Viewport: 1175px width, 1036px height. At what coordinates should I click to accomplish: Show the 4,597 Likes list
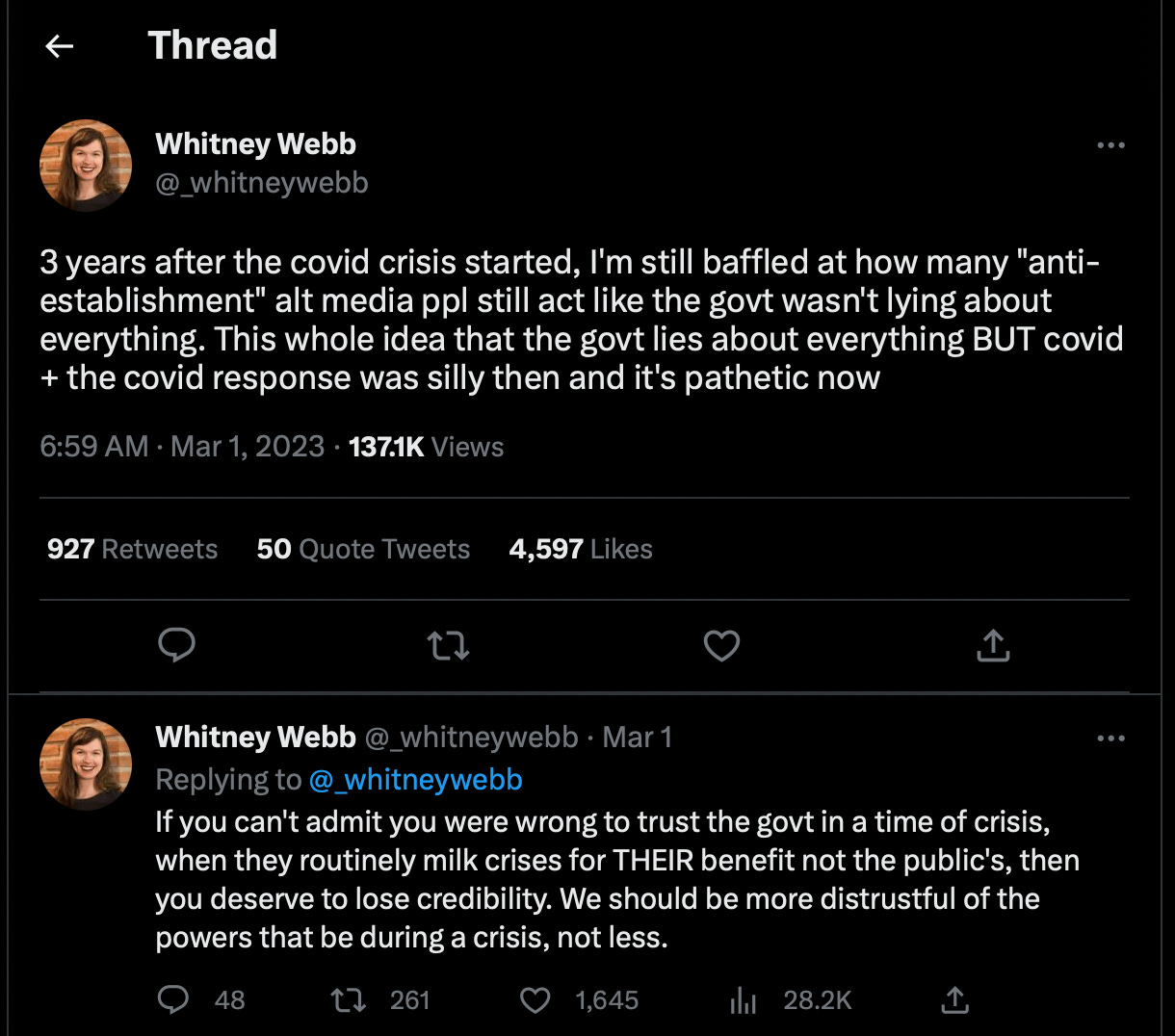pos(581,549)
